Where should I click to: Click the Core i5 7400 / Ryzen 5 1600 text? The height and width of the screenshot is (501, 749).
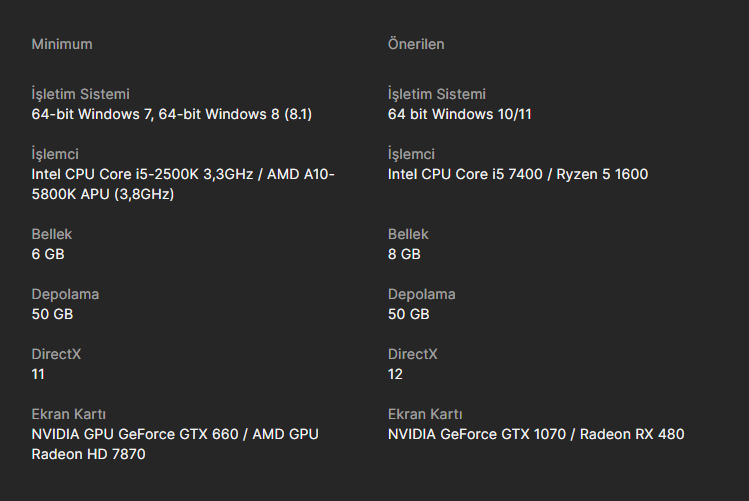tap(517, 174)
